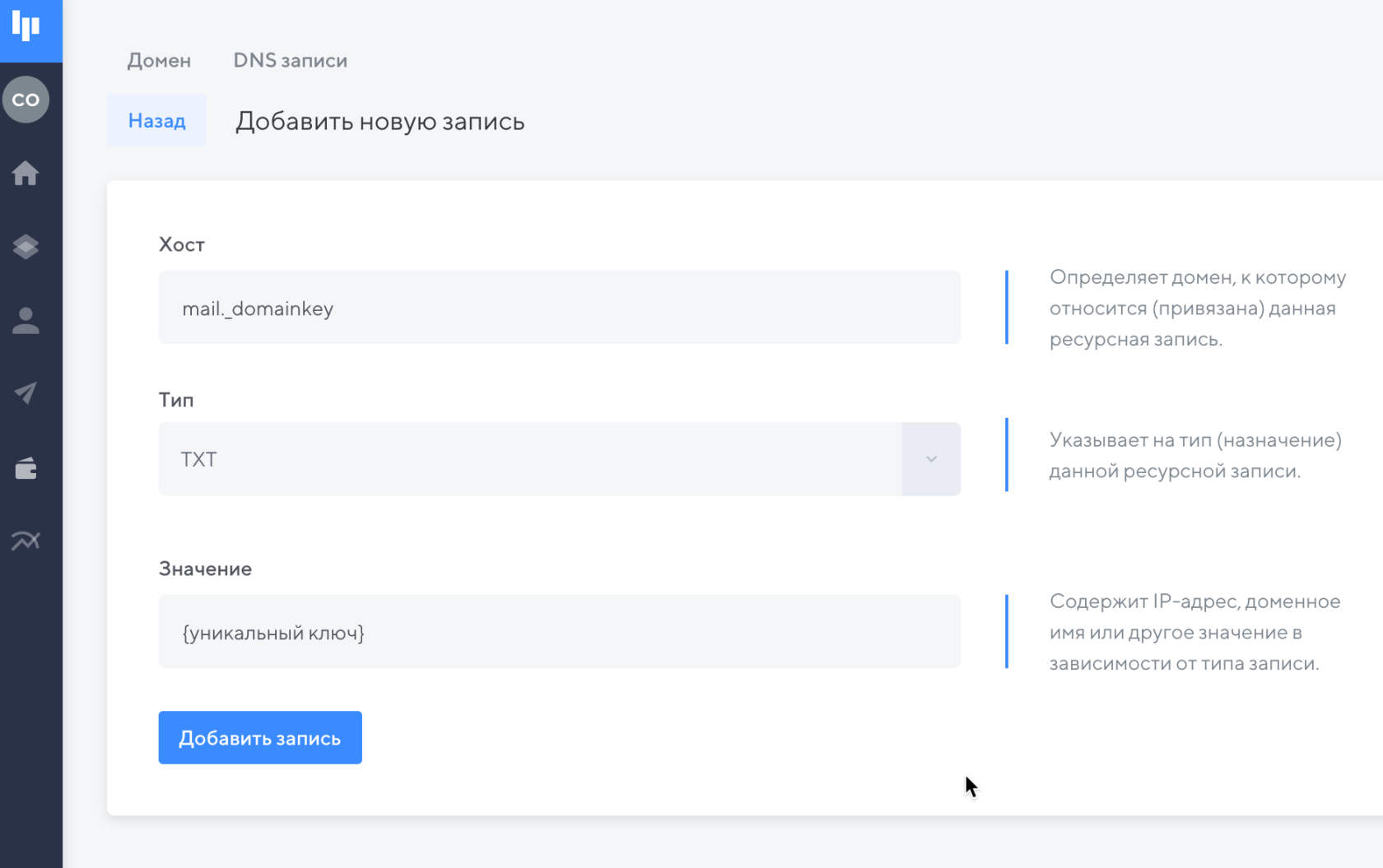Click the Добавить запись button

pos(260,738)
